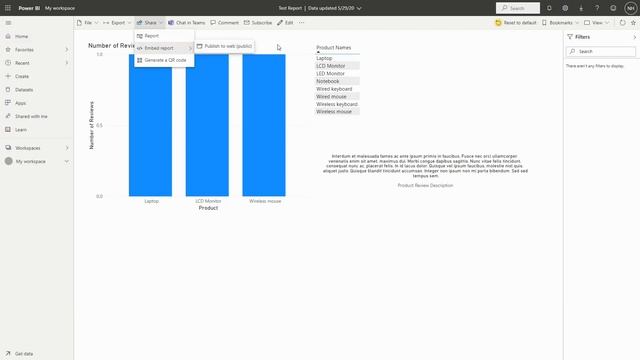640x360 pixels.
Task: Click Reset to default
Action: (516, 23)
